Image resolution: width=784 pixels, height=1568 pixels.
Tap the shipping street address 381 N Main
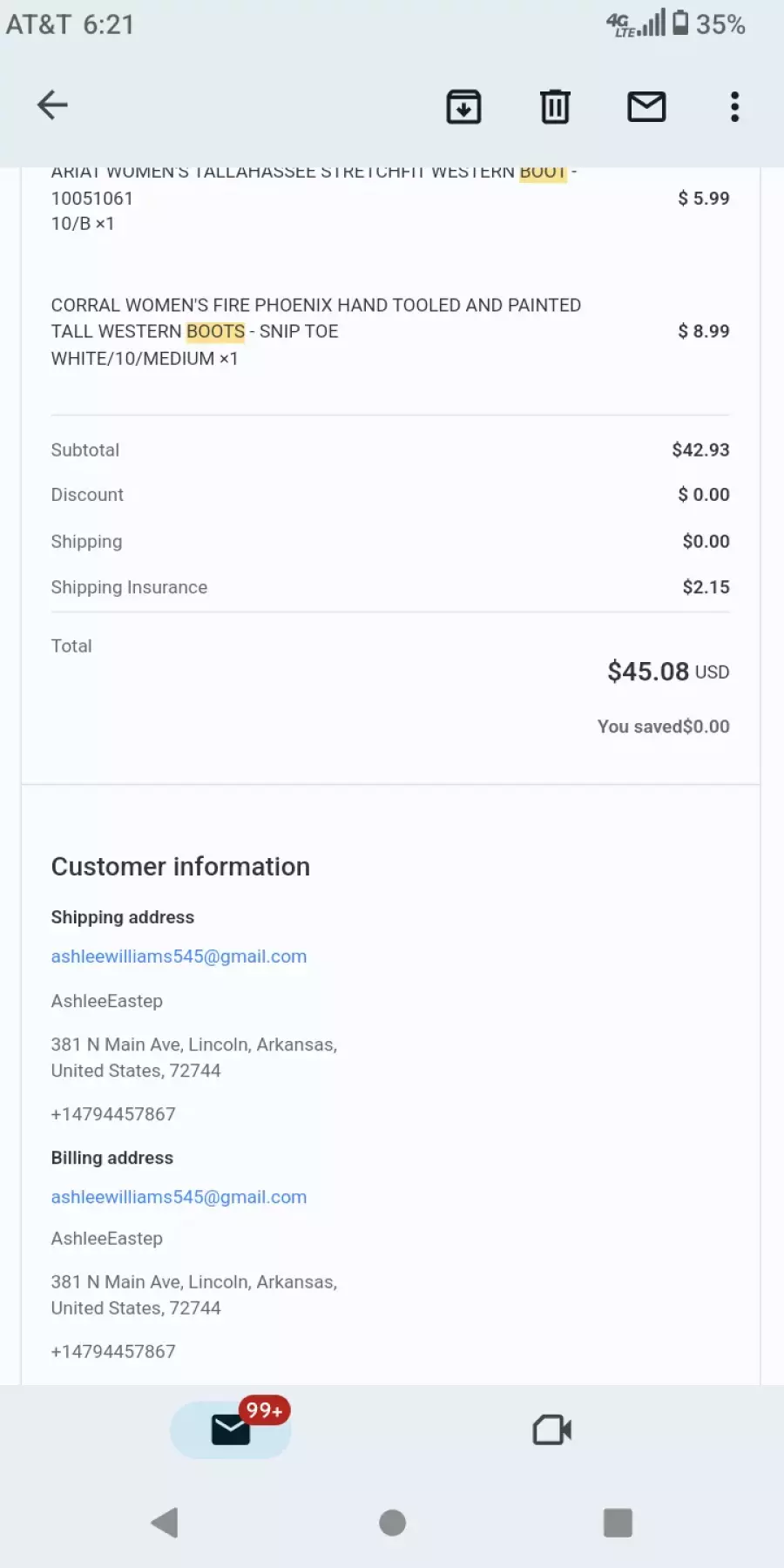point(194,1058)
